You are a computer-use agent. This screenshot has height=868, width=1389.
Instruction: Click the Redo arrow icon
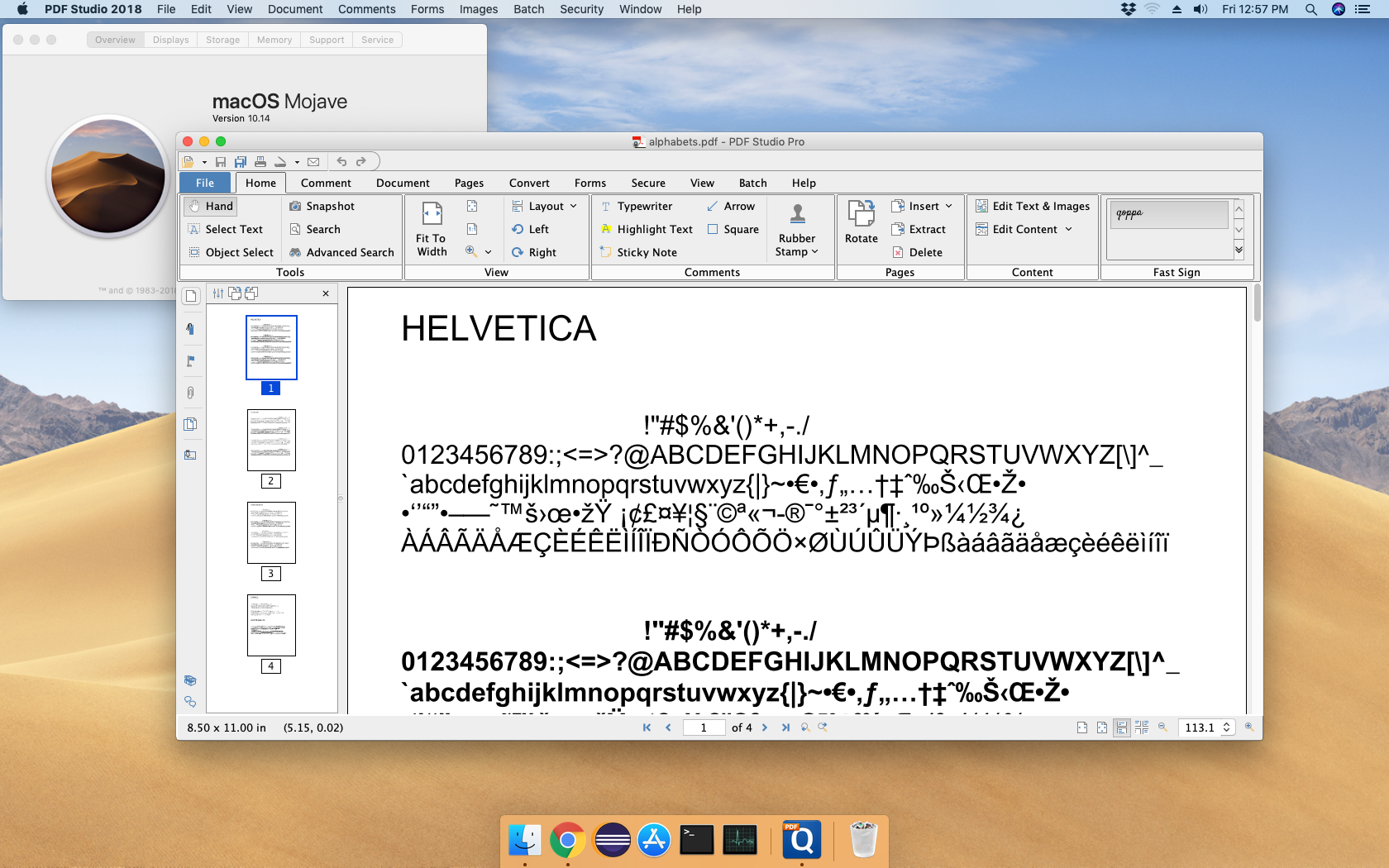coord(360,162)
